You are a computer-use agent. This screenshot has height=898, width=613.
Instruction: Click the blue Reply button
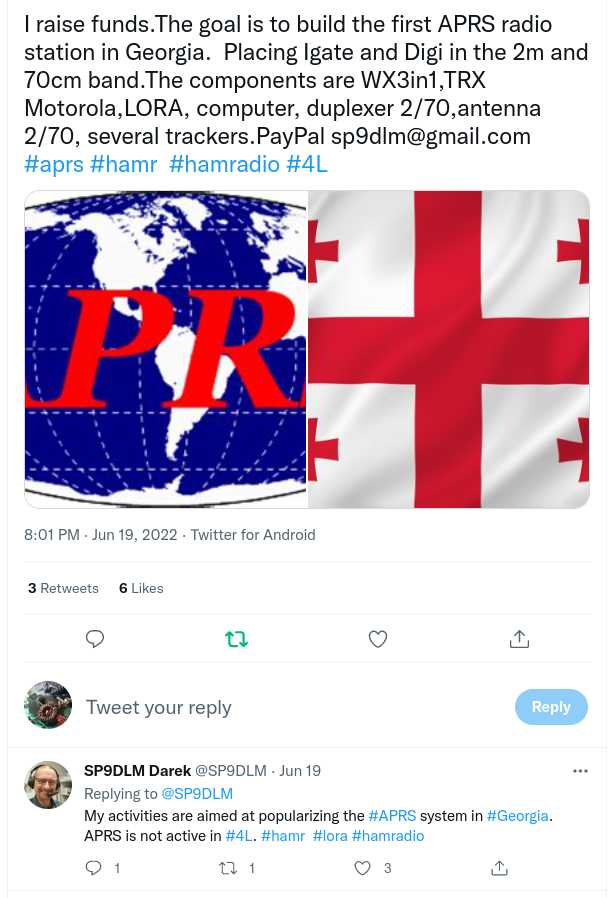(551, 707)
